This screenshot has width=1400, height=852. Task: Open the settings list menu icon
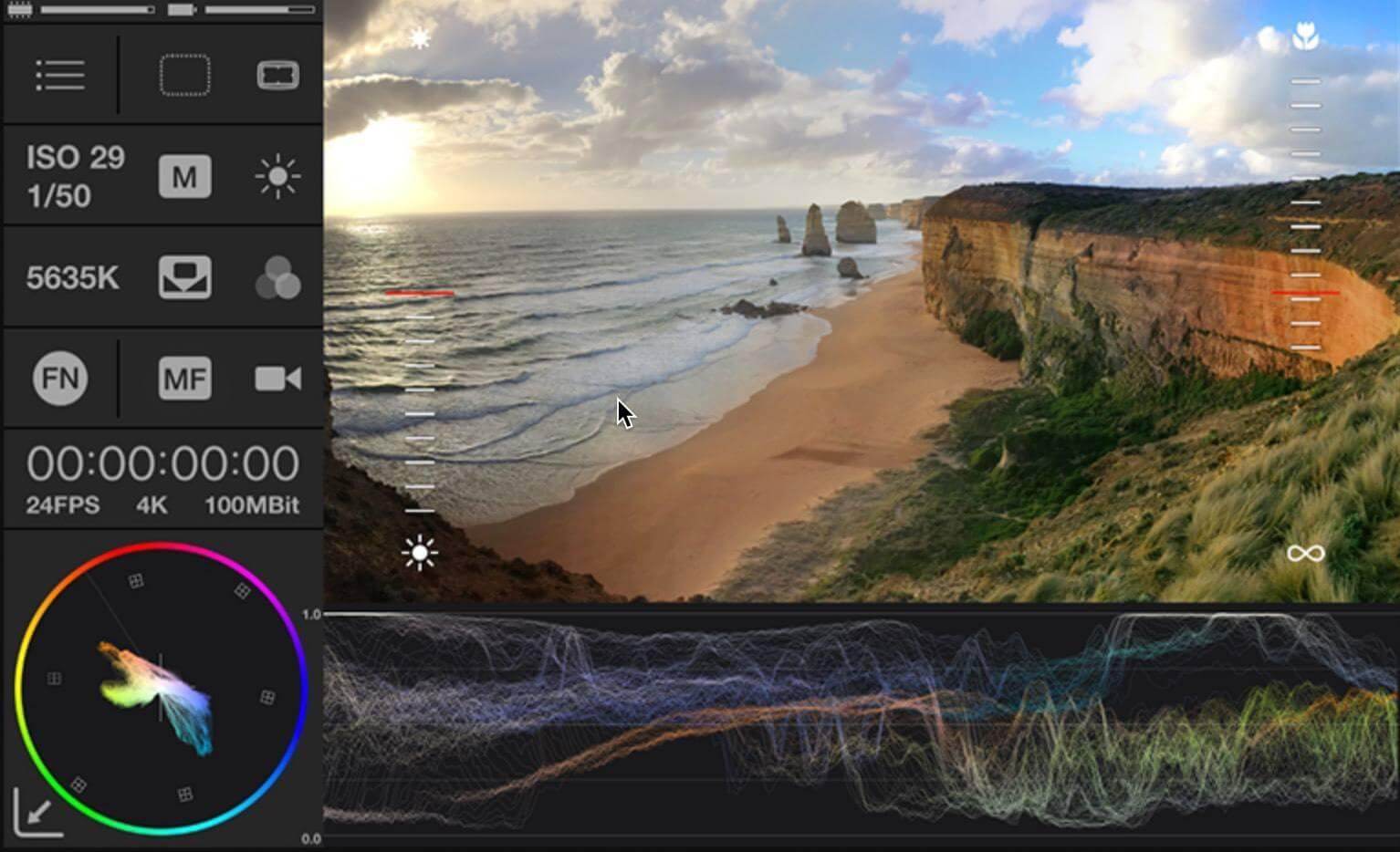tap(60, 75)
